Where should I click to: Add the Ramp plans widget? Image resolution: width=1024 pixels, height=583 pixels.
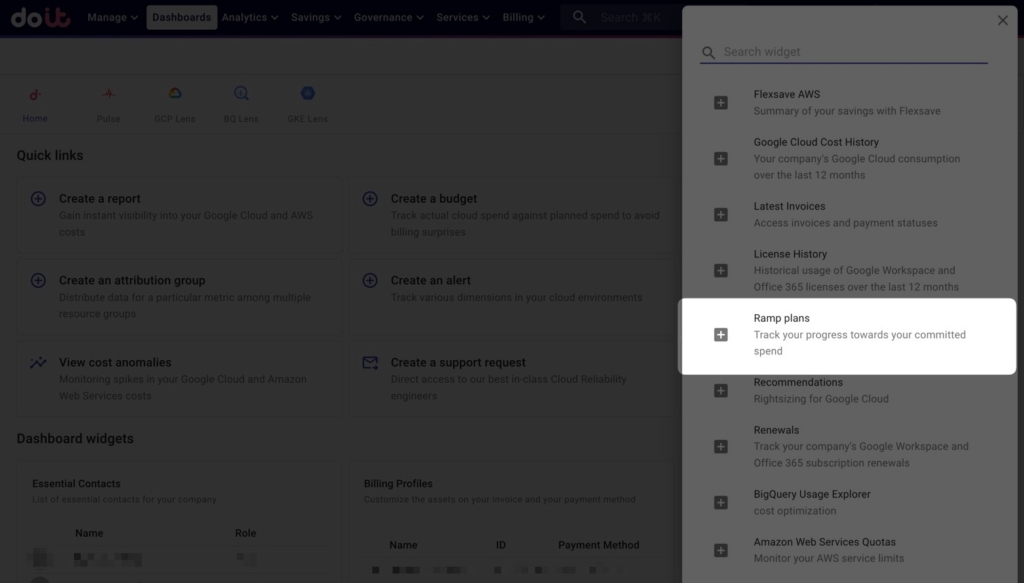pos(720,335)
